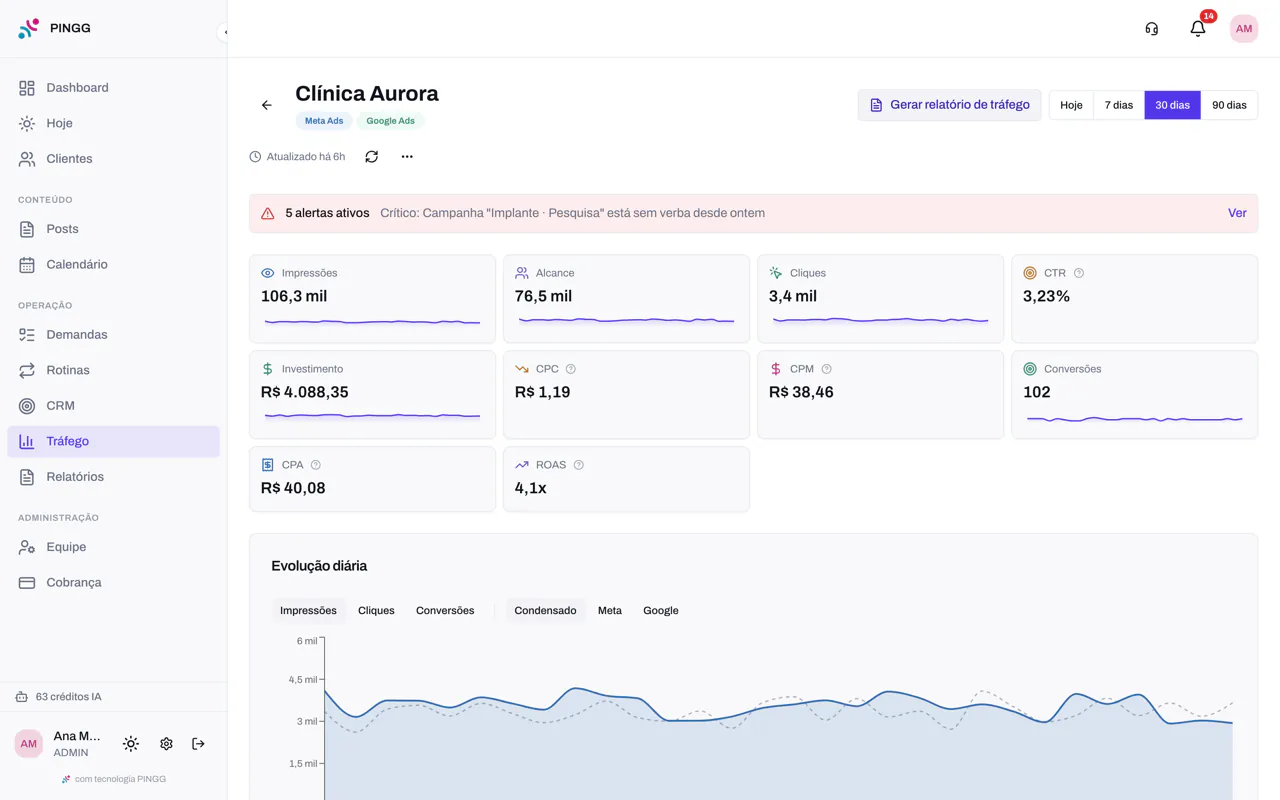Select the Hoje period filter
This screenshot has height=800, width=1280.
pos(1071,105)
